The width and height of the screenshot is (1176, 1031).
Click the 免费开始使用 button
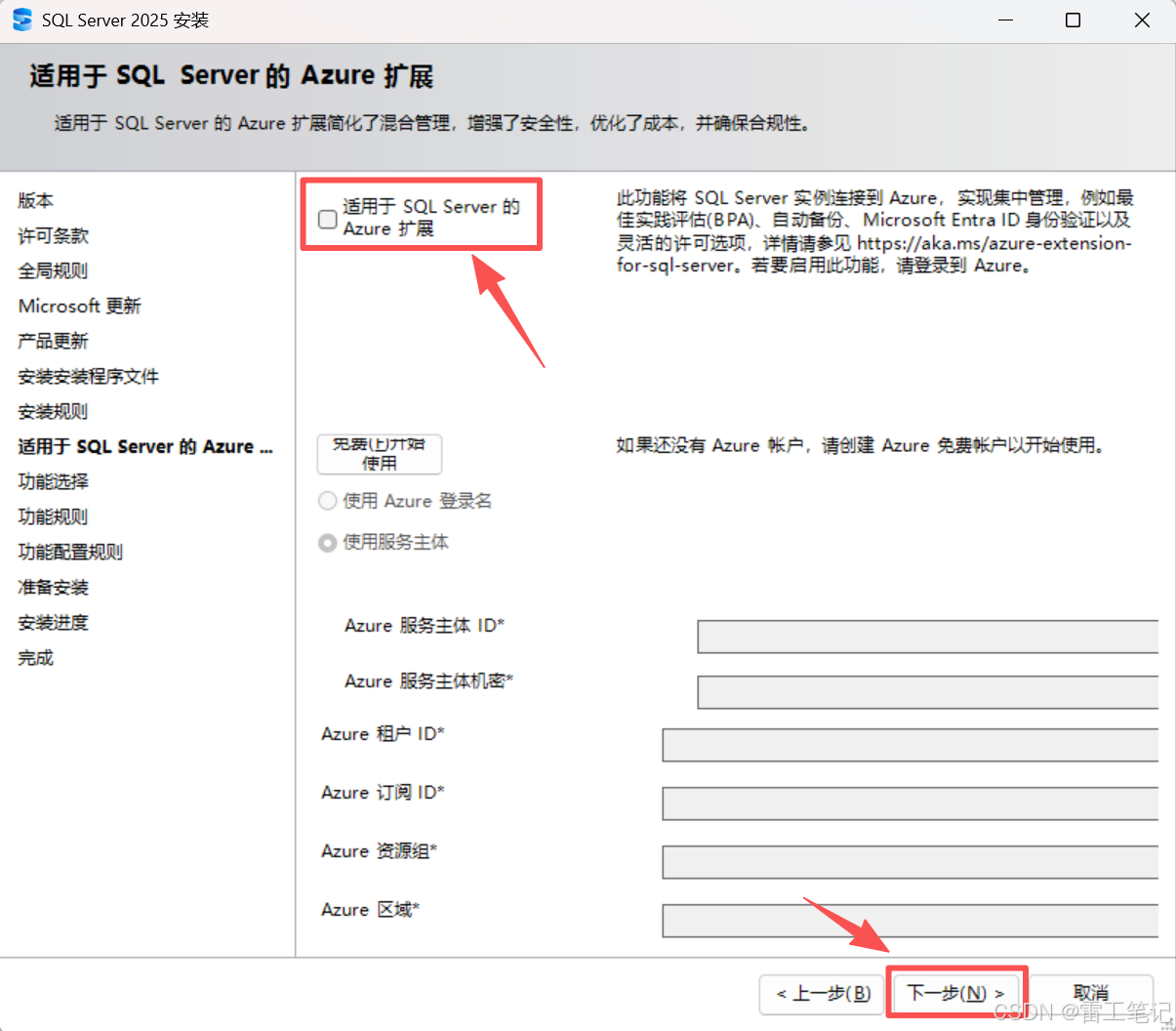coord(380,454)
